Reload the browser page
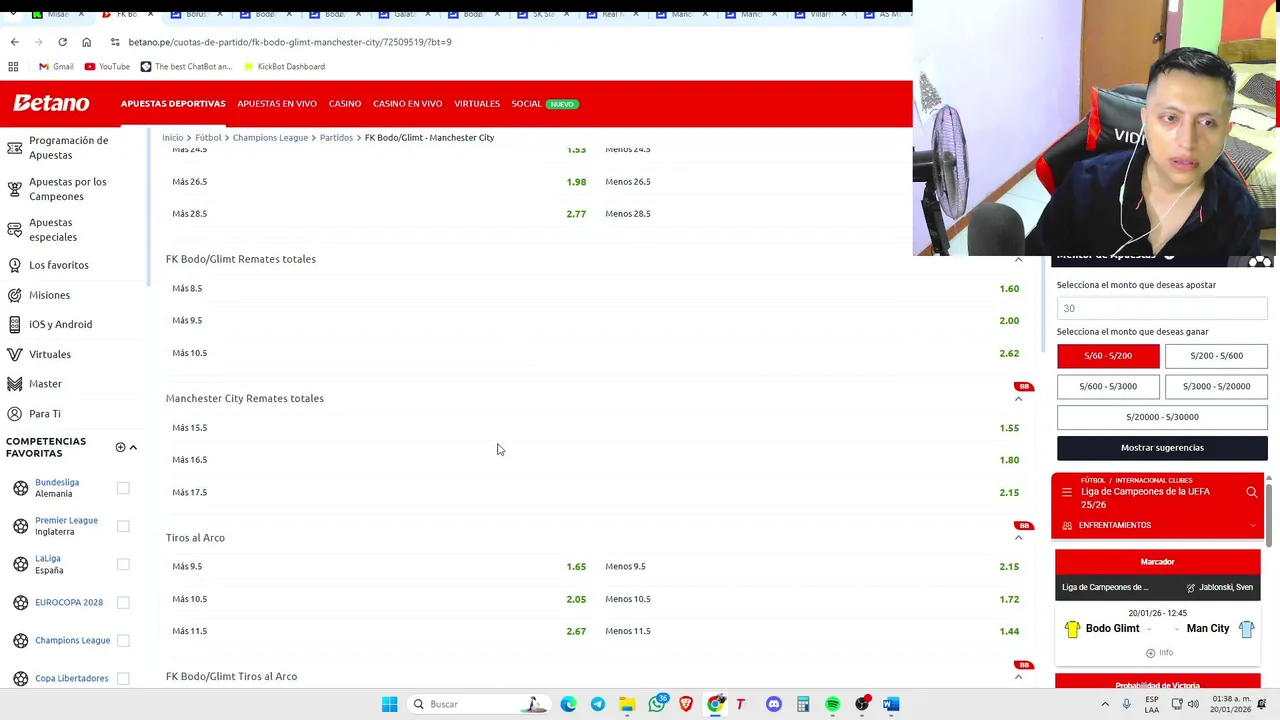This screenshot has width=1280, height=720. 62,42
